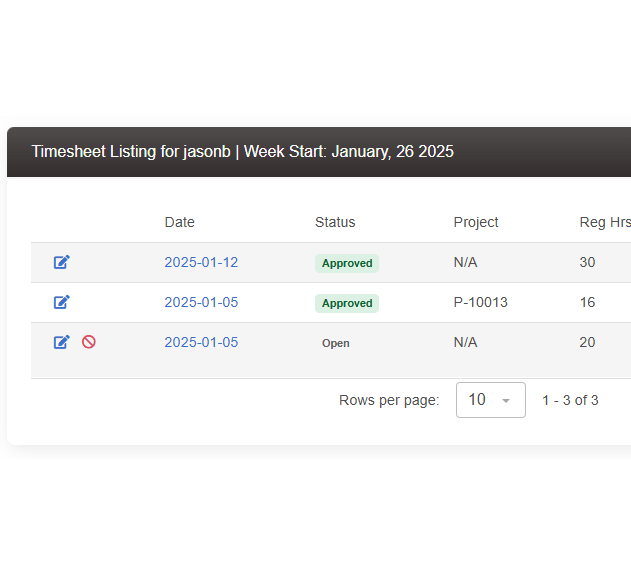The height and width of the screenshot is (576, 631).
Task: Click the Open status label
Action: point(336,343)
